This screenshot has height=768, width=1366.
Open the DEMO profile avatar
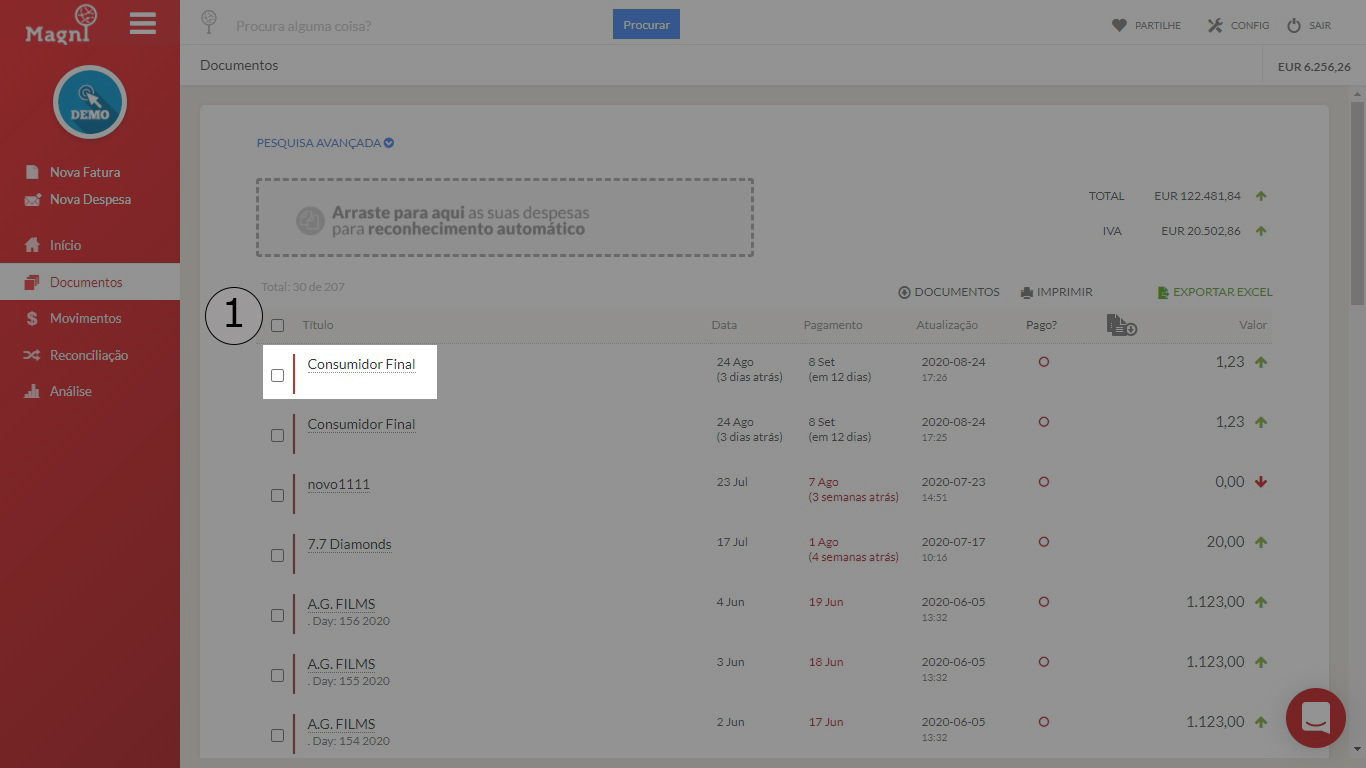90,102
